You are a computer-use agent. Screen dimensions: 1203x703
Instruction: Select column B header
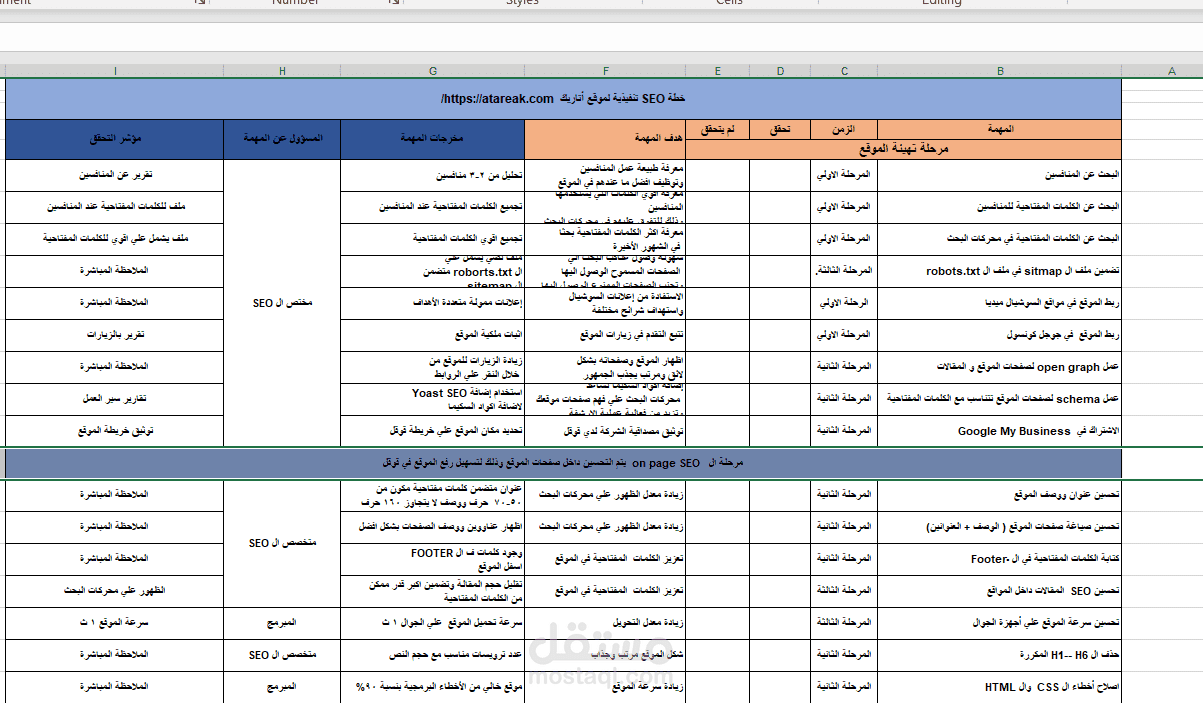1000,71
